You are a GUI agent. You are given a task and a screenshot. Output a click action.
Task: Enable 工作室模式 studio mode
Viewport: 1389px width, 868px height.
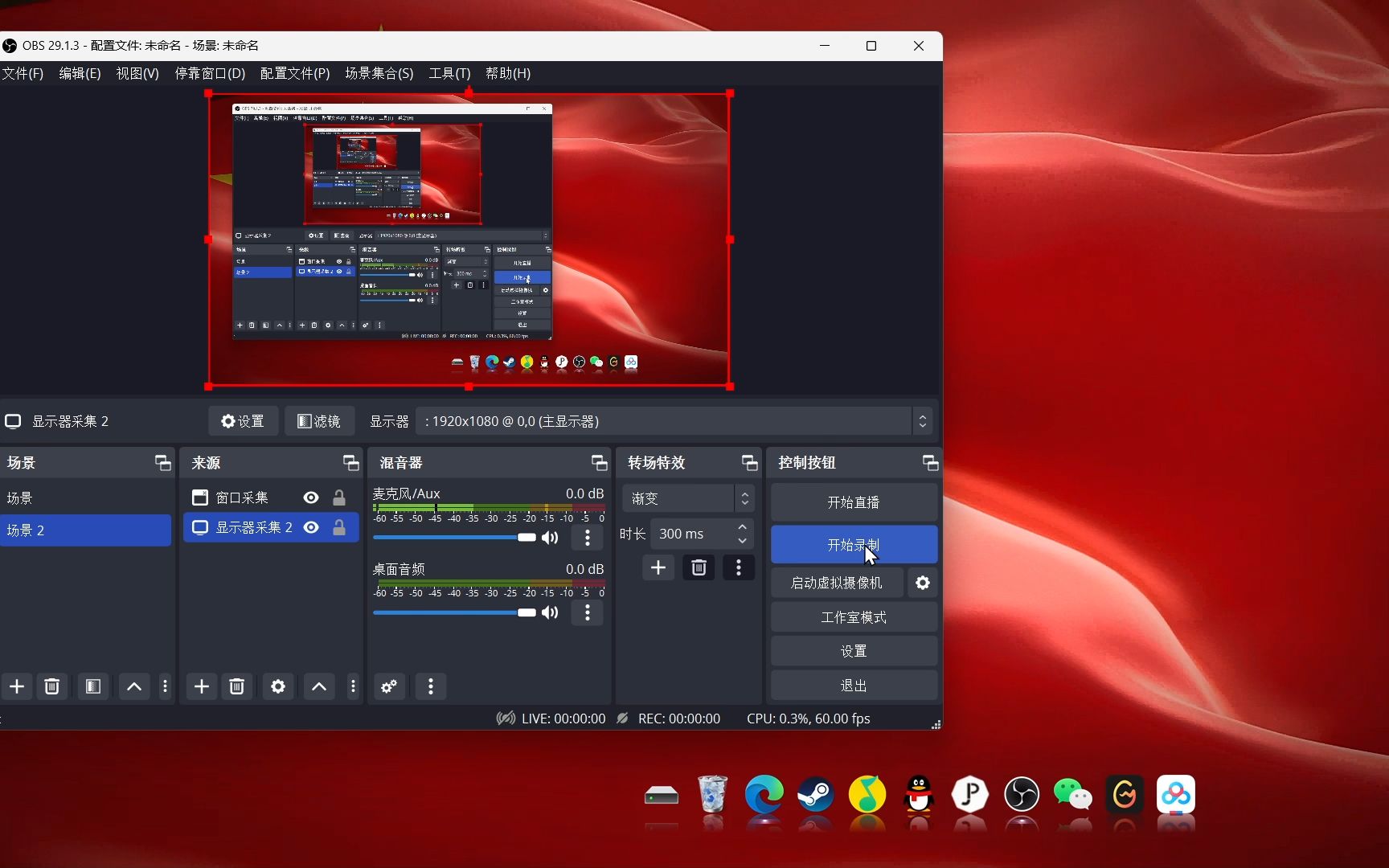854,617
